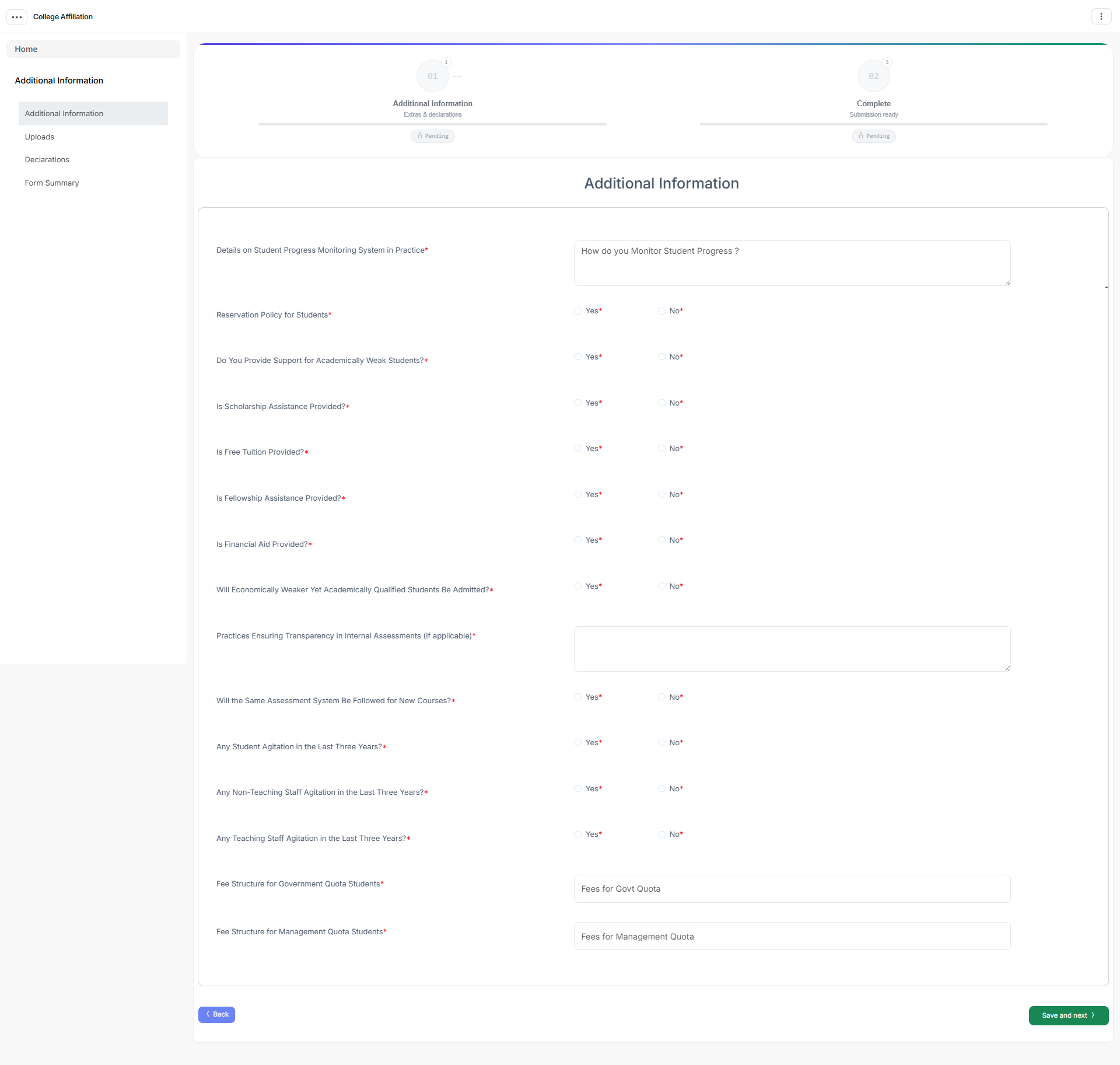Click the progress bar under Complete step
1120x1065 pixels.
point(873,124)
